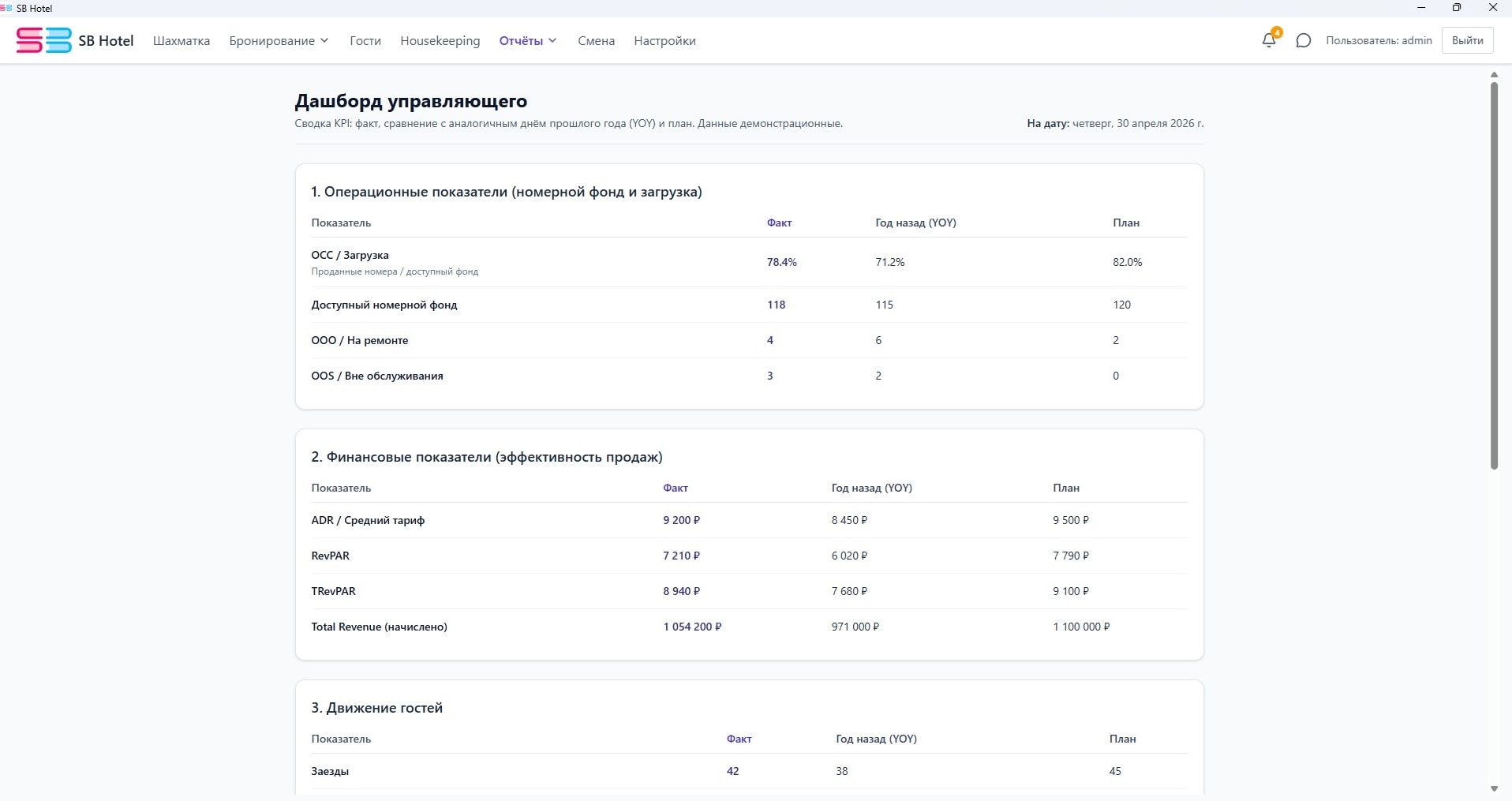Close the SB Hotel window
The height and width of the screenshot is (801, 1512).
1492,8
